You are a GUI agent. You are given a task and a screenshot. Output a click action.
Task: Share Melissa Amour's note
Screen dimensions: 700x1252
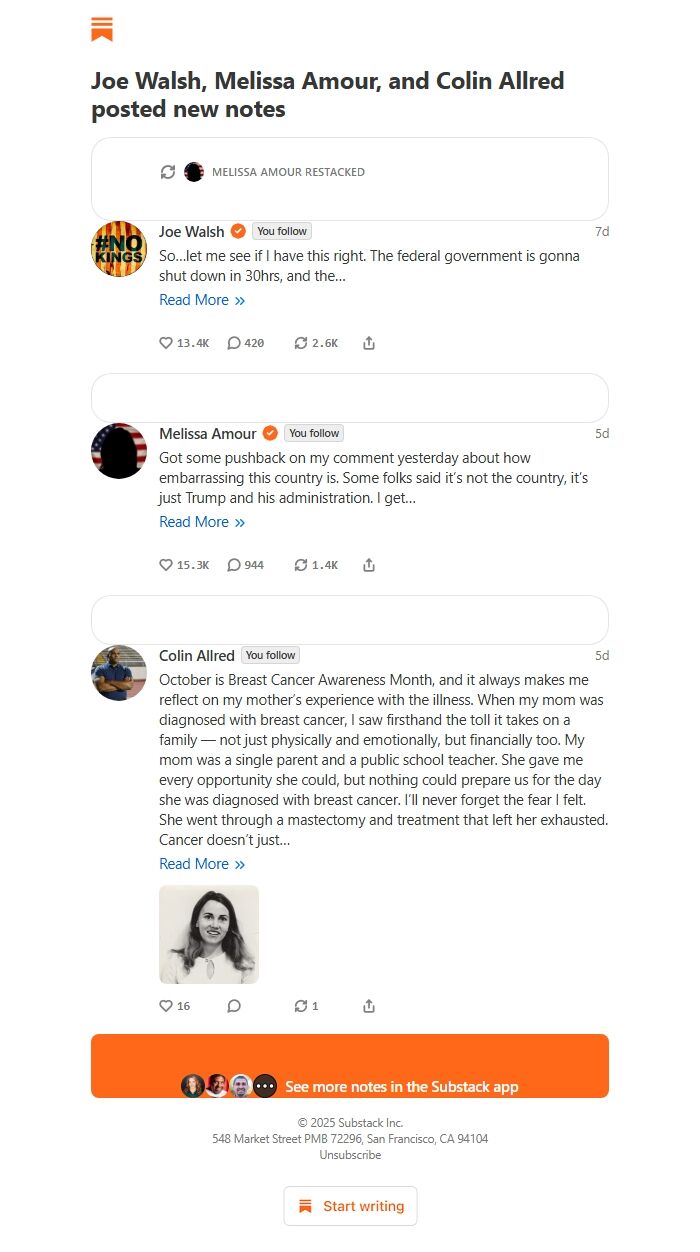point(369,565)
